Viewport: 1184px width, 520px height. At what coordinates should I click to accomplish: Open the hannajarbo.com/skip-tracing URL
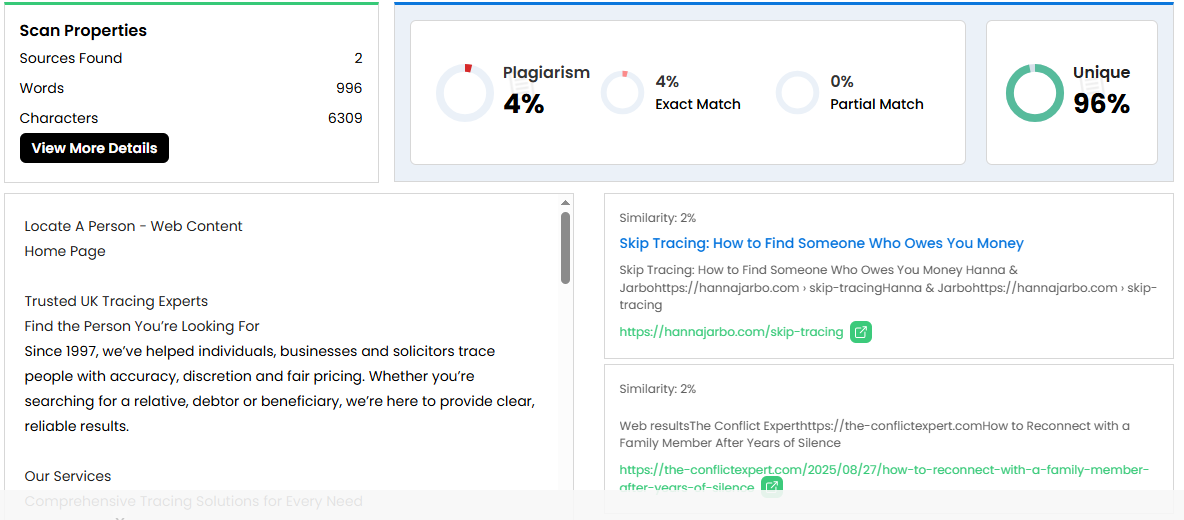[731, 332]
